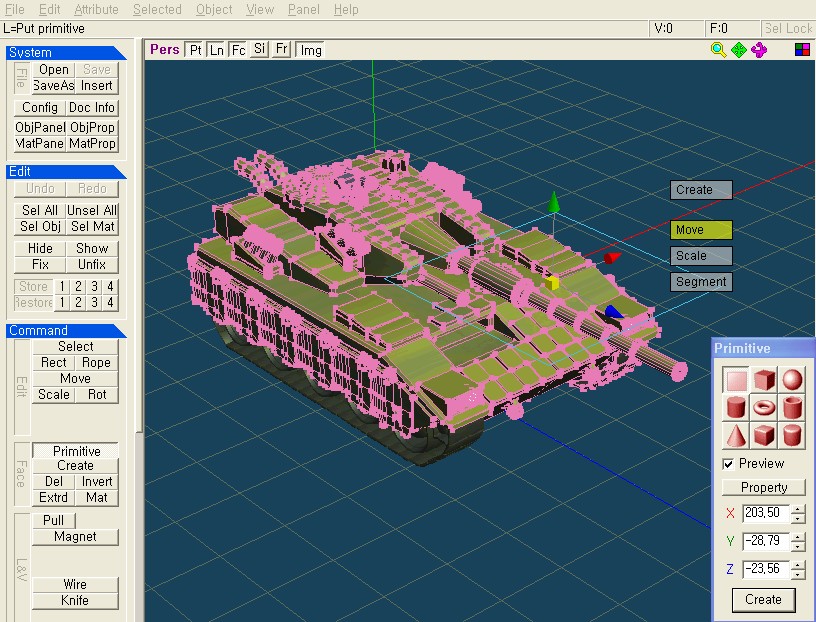Open the Pers view mode selector
The image size is (816, 622).
pos(164,49)
